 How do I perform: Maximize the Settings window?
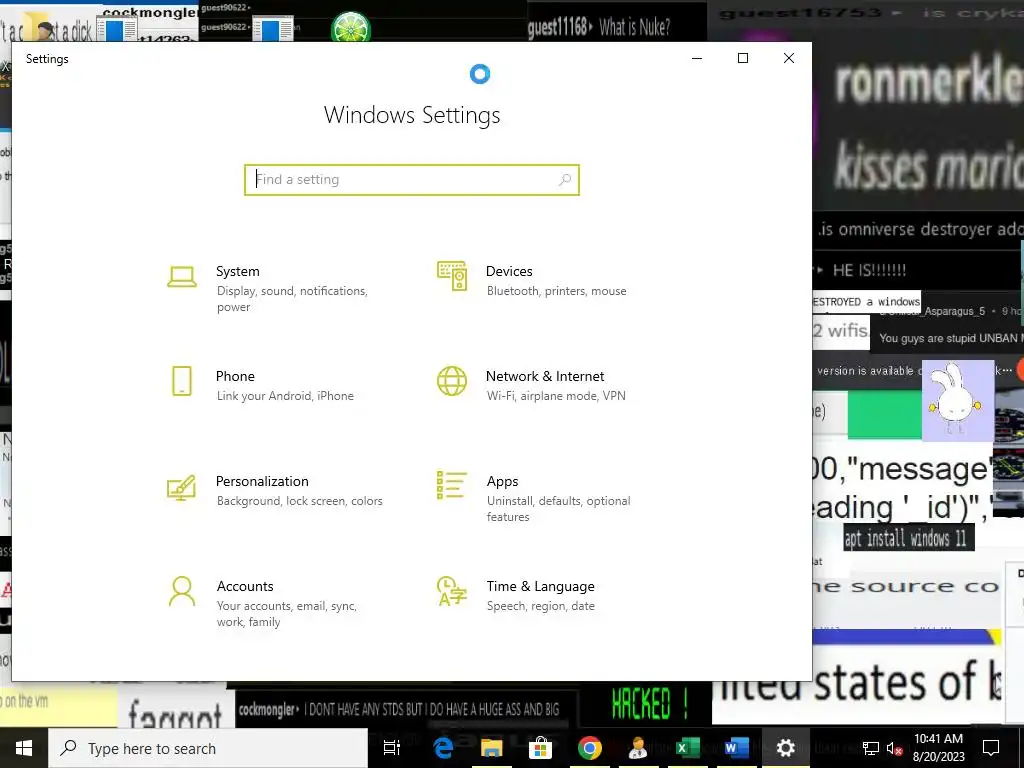[x=743, y=58]
